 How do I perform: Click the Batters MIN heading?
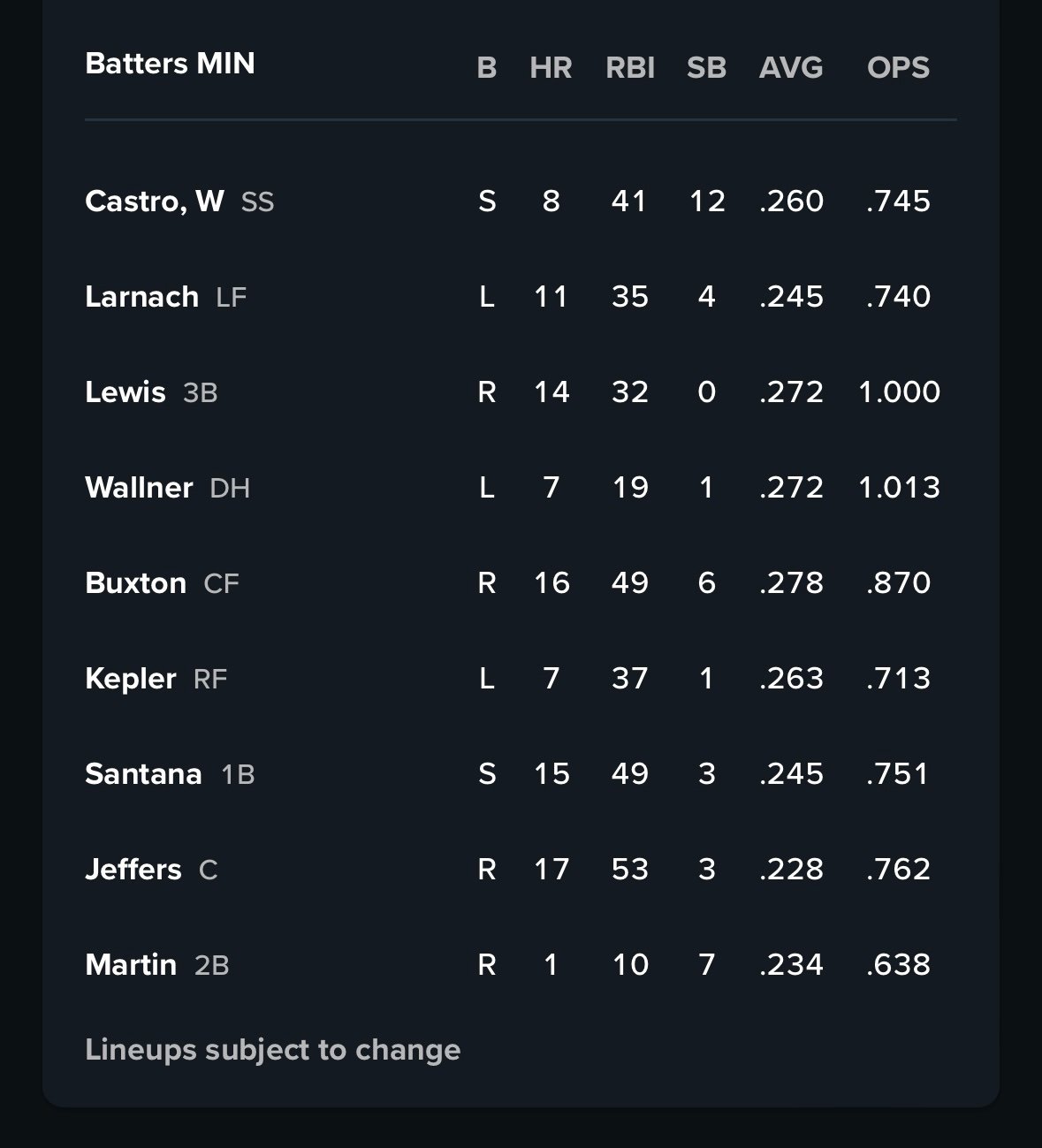coord(170,64)
